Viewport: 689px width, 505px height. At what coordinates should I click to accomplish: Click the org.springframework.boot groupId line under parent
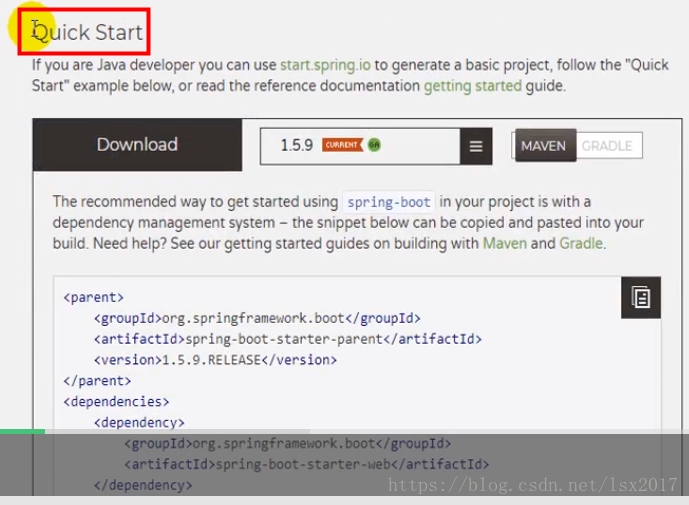257,318
